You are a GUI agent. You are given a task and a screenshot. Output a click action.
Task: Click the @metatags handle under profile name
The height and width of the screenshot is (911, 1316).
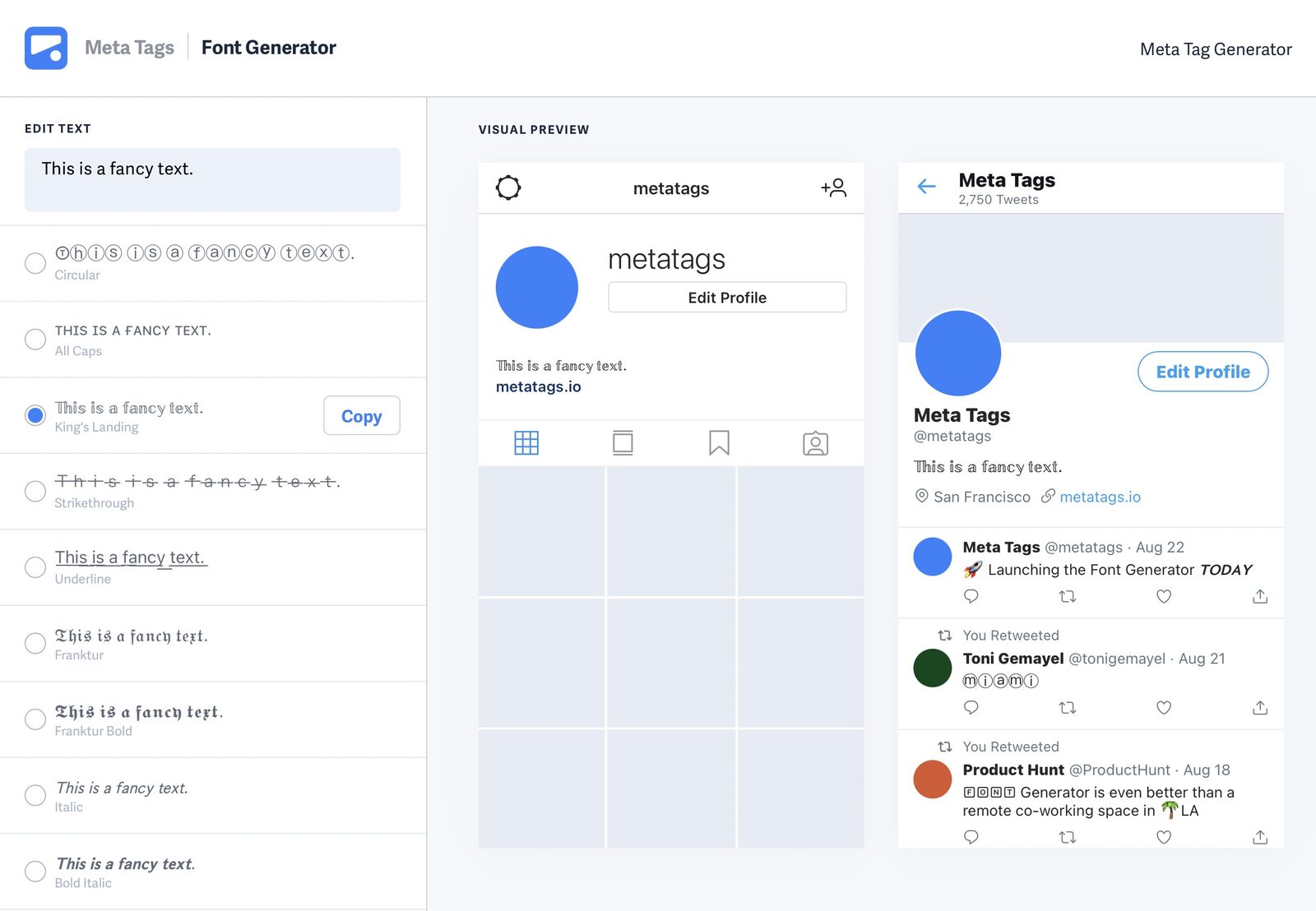coord(952,437)
